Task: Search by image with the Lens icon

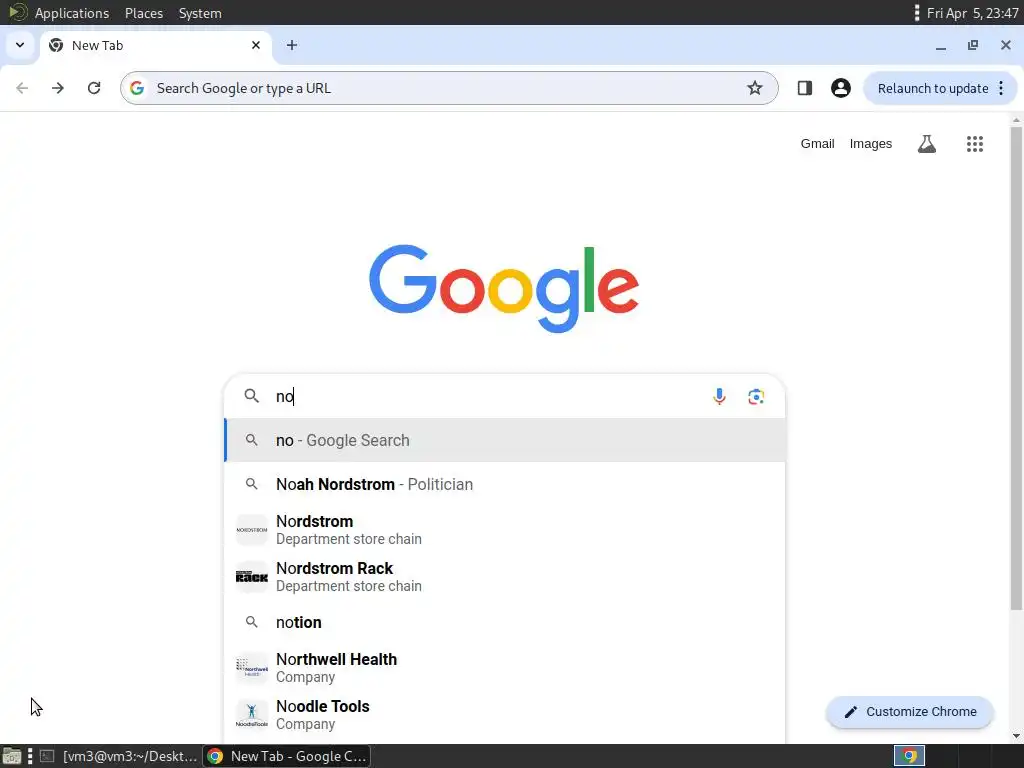Action: (756, 396)
